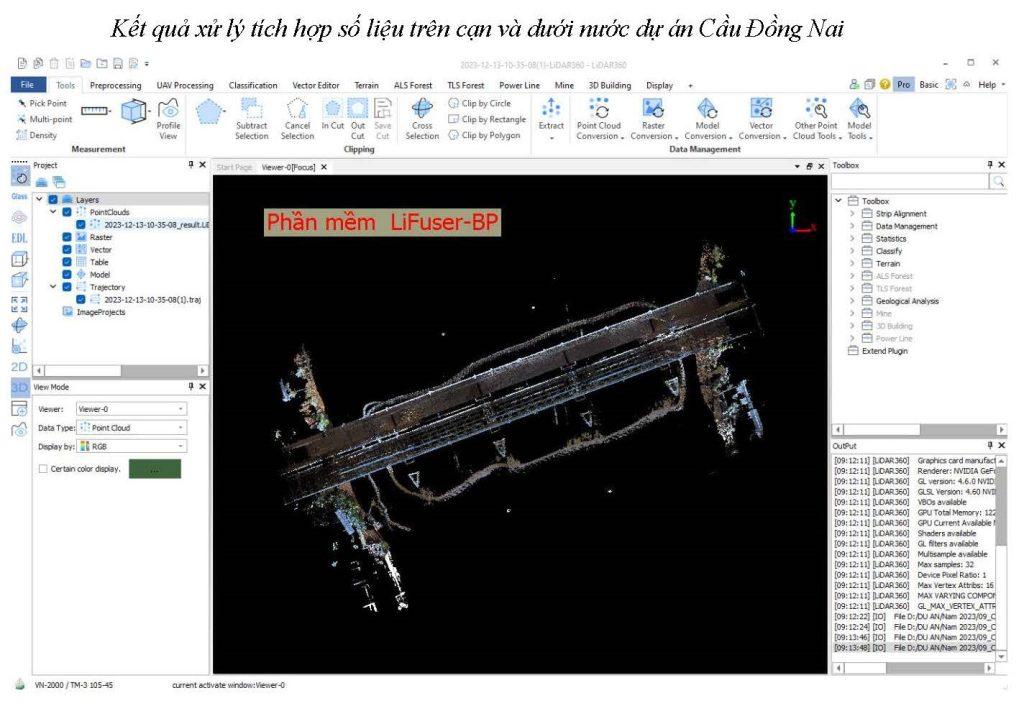Open the Data Type dropdown

tap(131, 427)
